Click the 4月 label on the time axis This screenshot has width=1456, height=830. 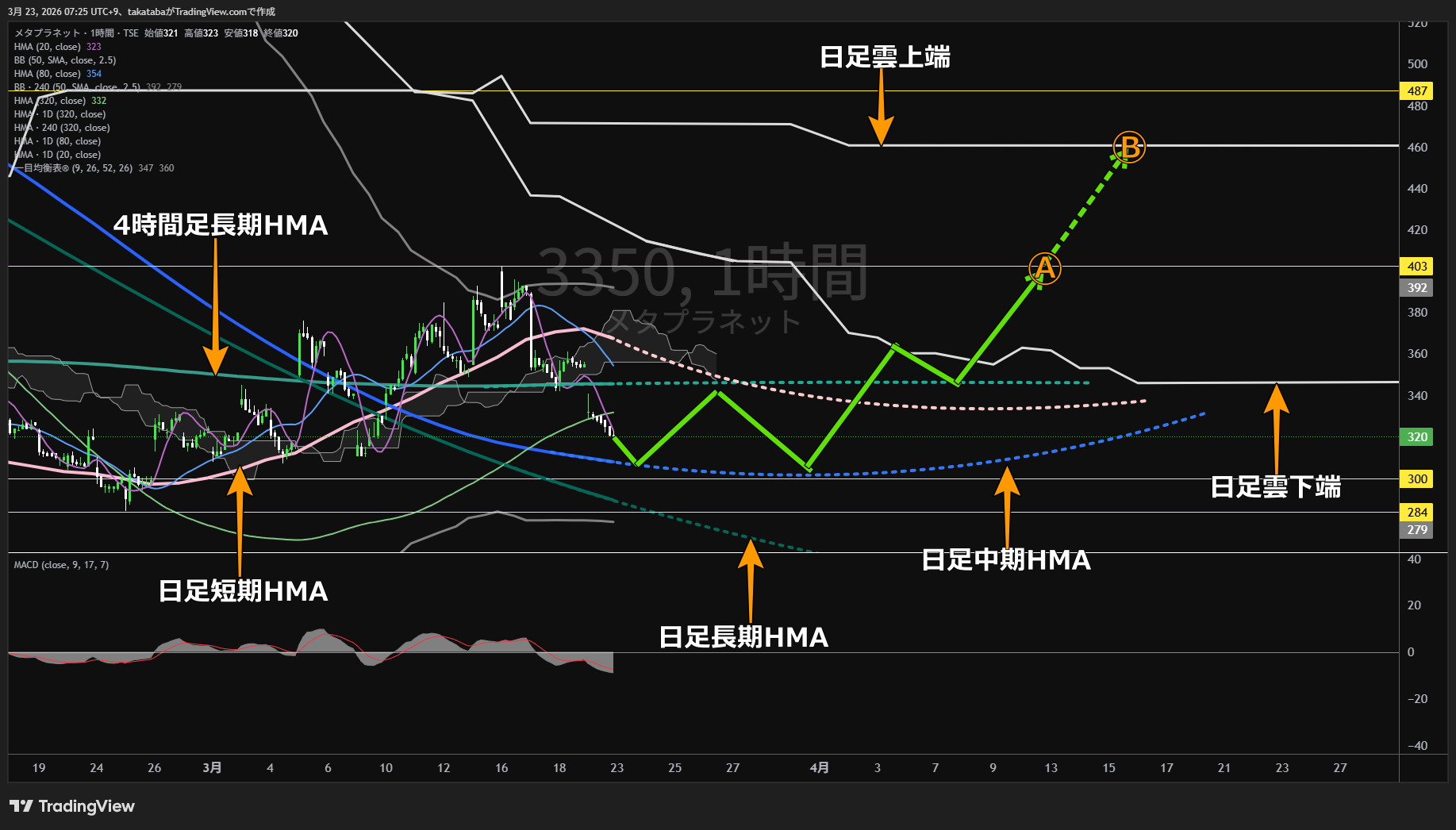pos(820,768)
